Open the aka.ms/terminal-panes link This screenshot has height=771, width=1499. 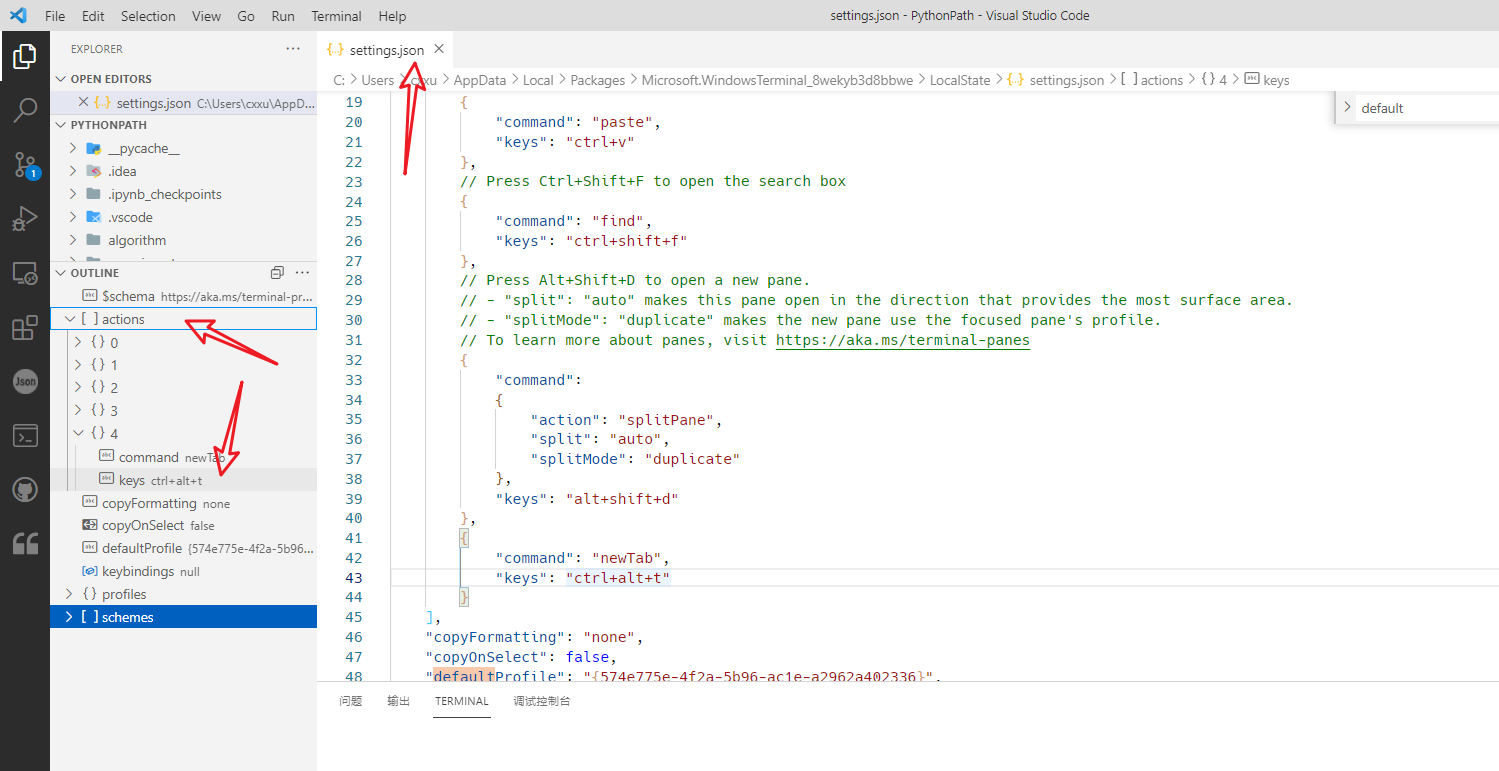click(903, 340)
